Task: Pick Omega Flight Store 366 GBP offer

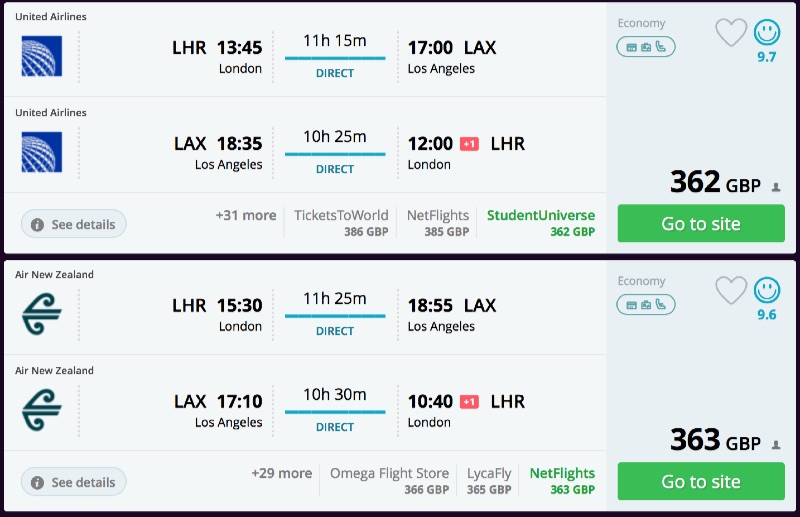Action: point(390,480)
